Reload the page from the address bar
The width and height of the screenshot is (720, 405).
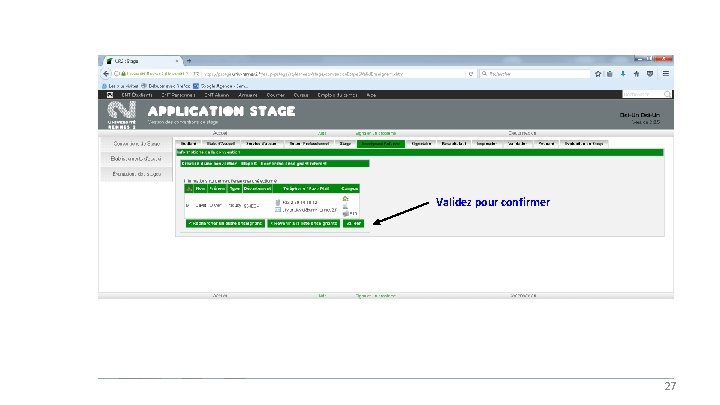(471, 74)
